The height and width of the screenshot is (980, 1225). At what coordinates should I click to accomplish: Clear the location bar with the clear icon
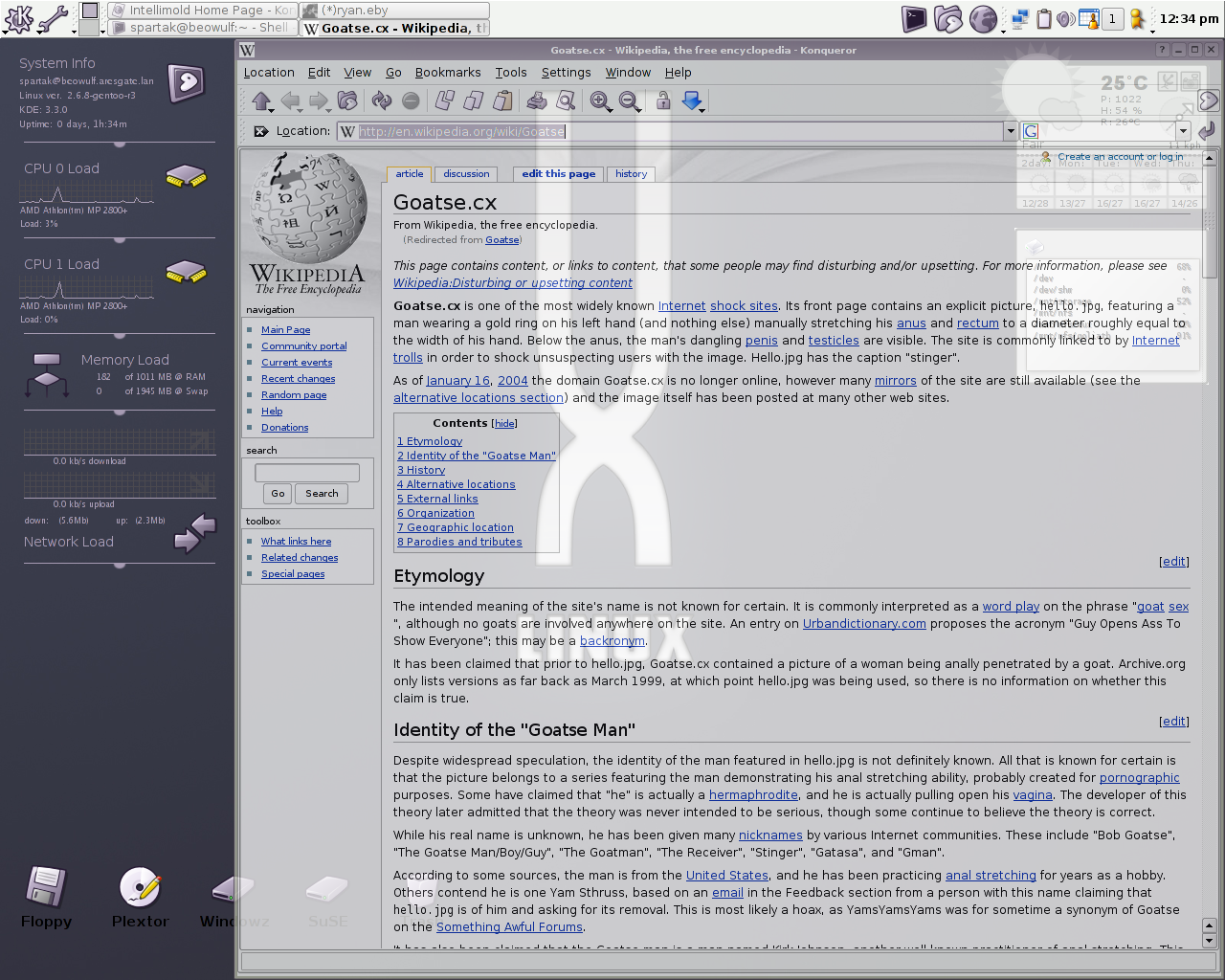(x=261, y=131)
